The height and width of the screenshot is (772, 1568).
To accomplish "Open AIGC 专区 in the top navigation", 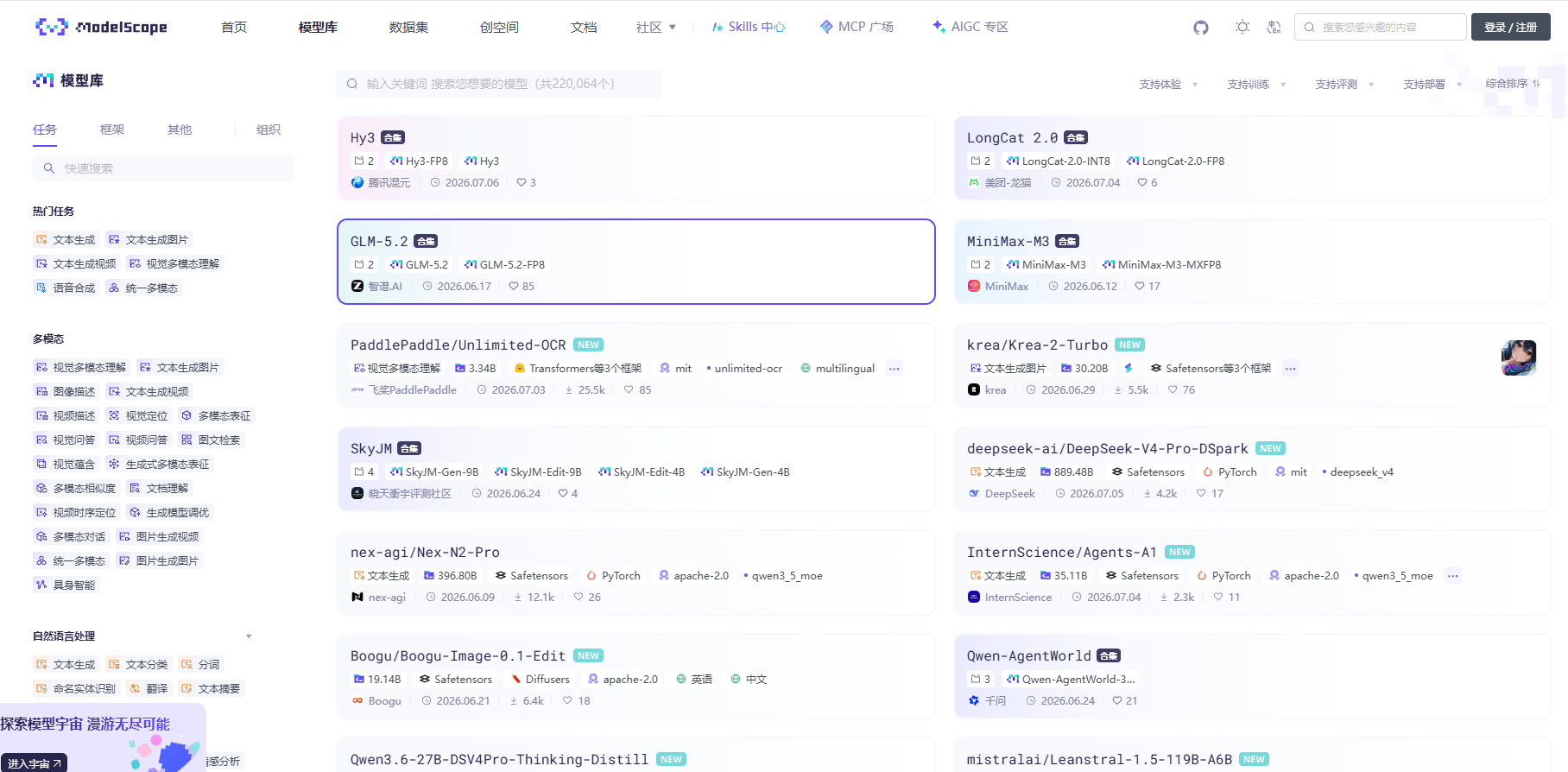I will (971, 28).
